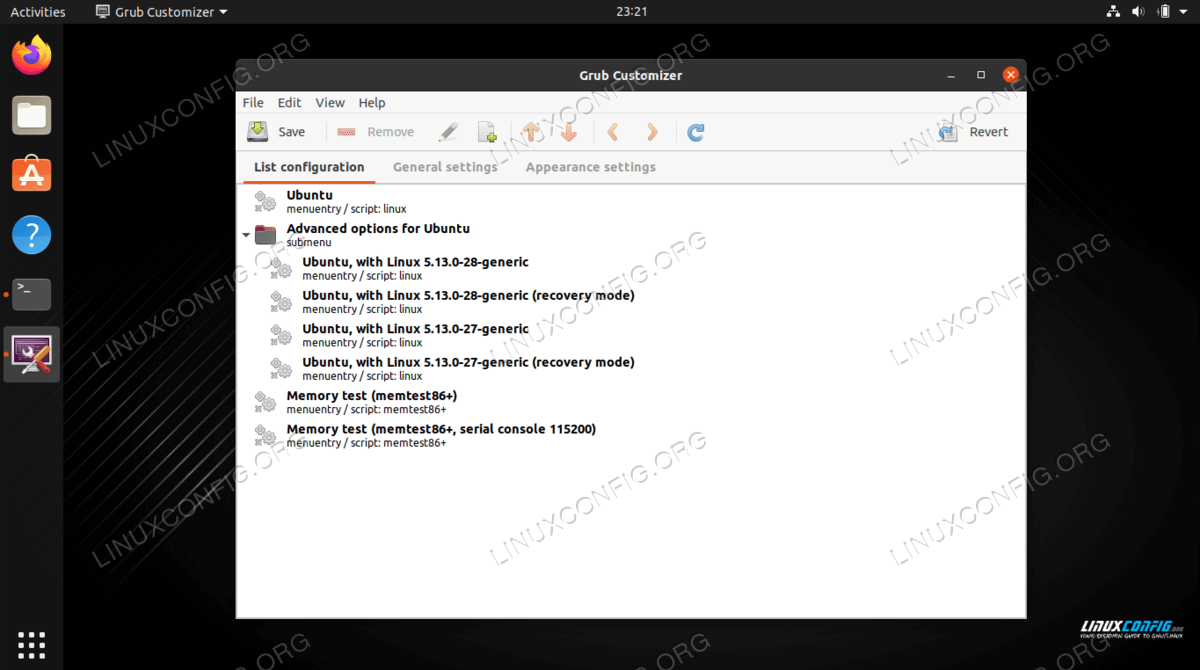Select Ubuntu, with Linux 5.13.0-27-generic entry

click(632, 335)
